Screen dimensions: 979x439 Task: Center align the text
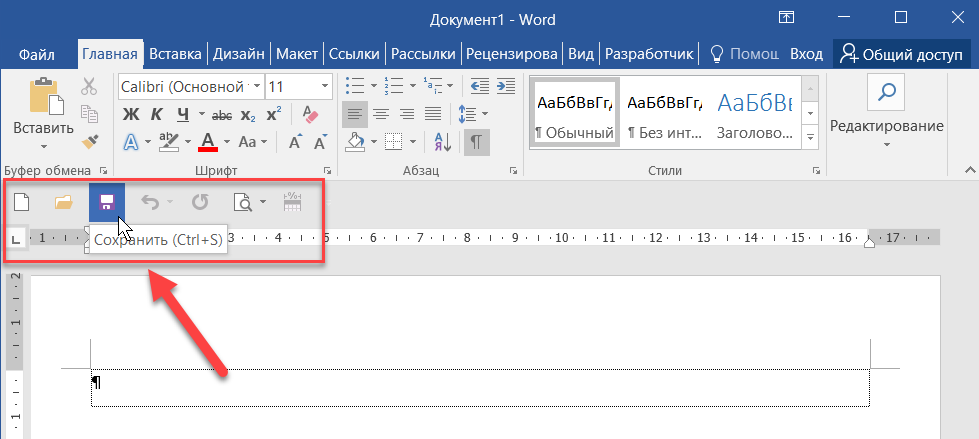pyautogui.click(x=381, y=114)
